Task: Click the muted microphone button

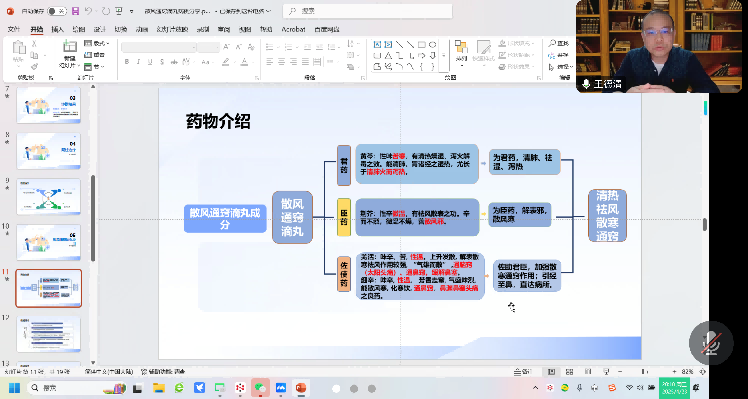Action: click(711, 343)
